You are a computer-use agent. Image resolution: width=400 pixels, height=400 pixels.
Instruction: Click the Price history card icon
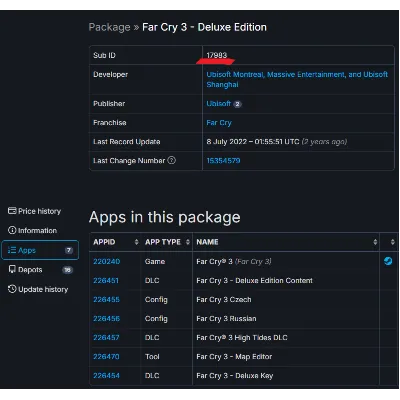coord(12,211)
